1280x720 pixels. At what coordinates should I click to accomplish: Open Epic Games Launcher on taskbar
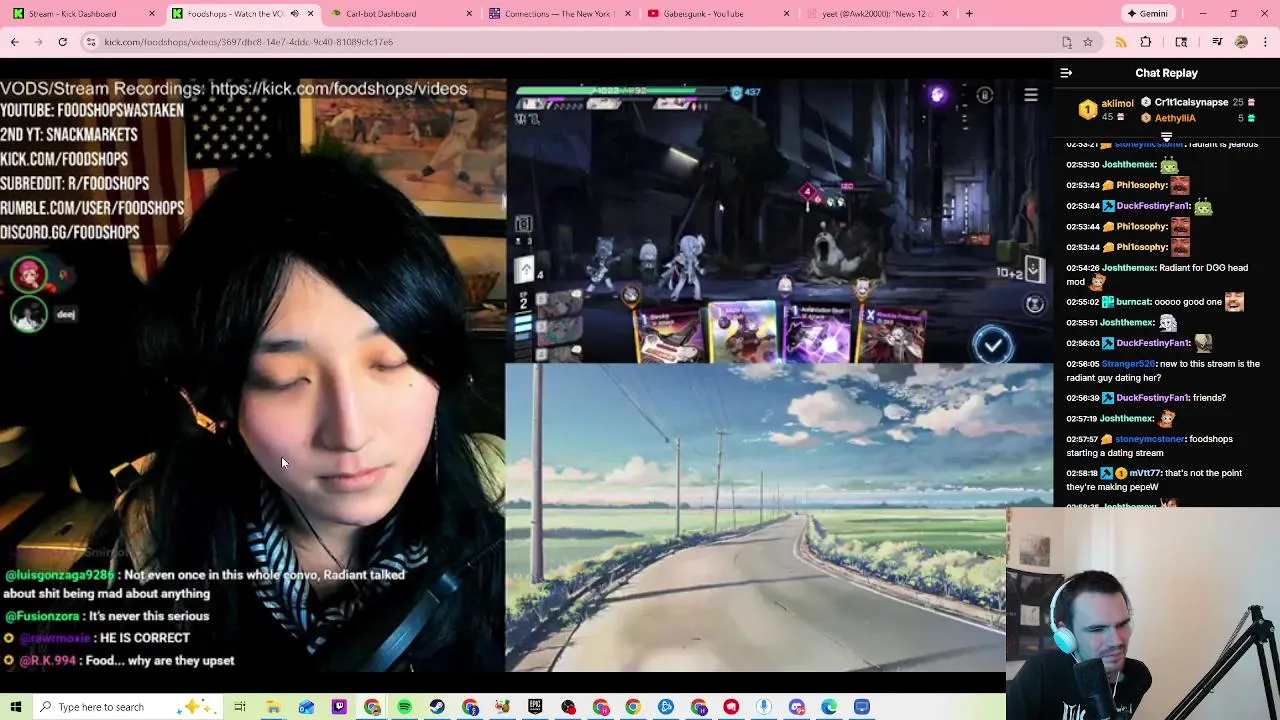[535, 707]
